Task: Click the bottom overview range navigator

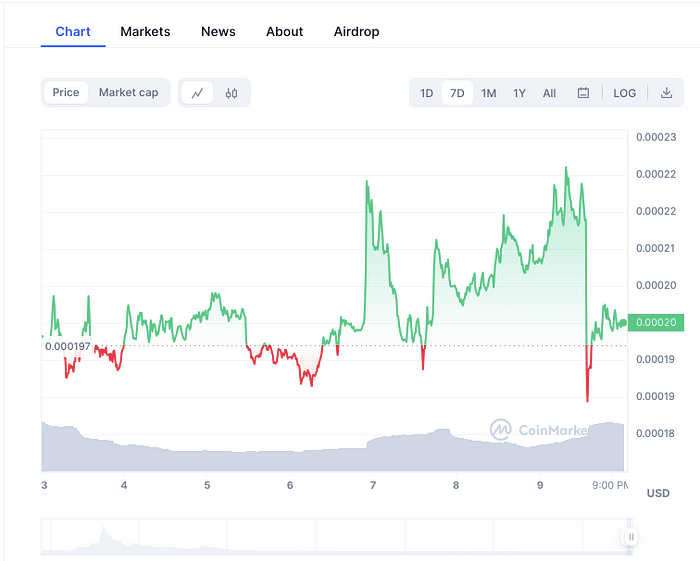Action: click(x=337, y=537)
